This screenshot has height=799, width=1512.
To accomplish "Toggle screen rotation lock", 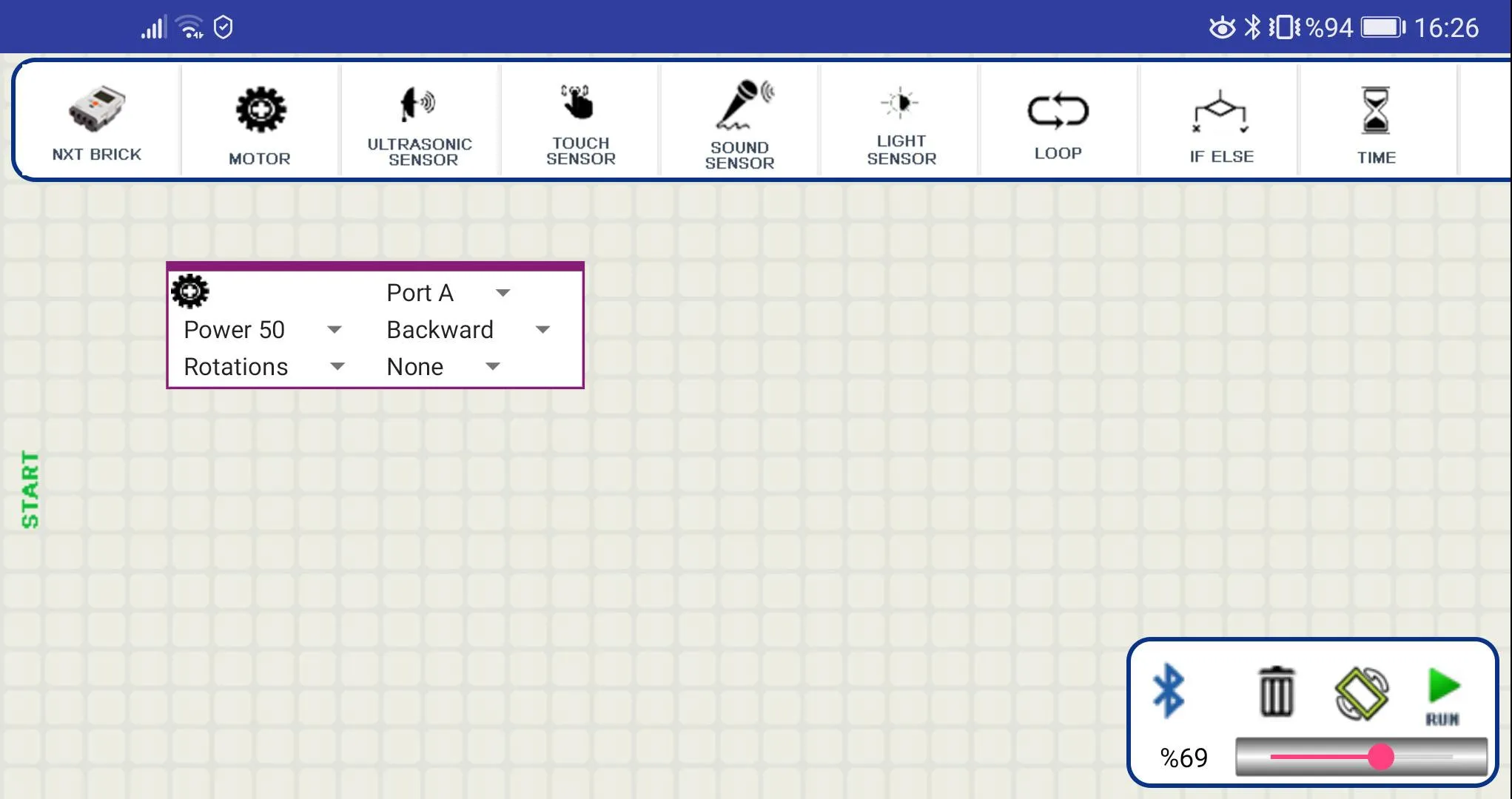I will tap(1361, 689).
